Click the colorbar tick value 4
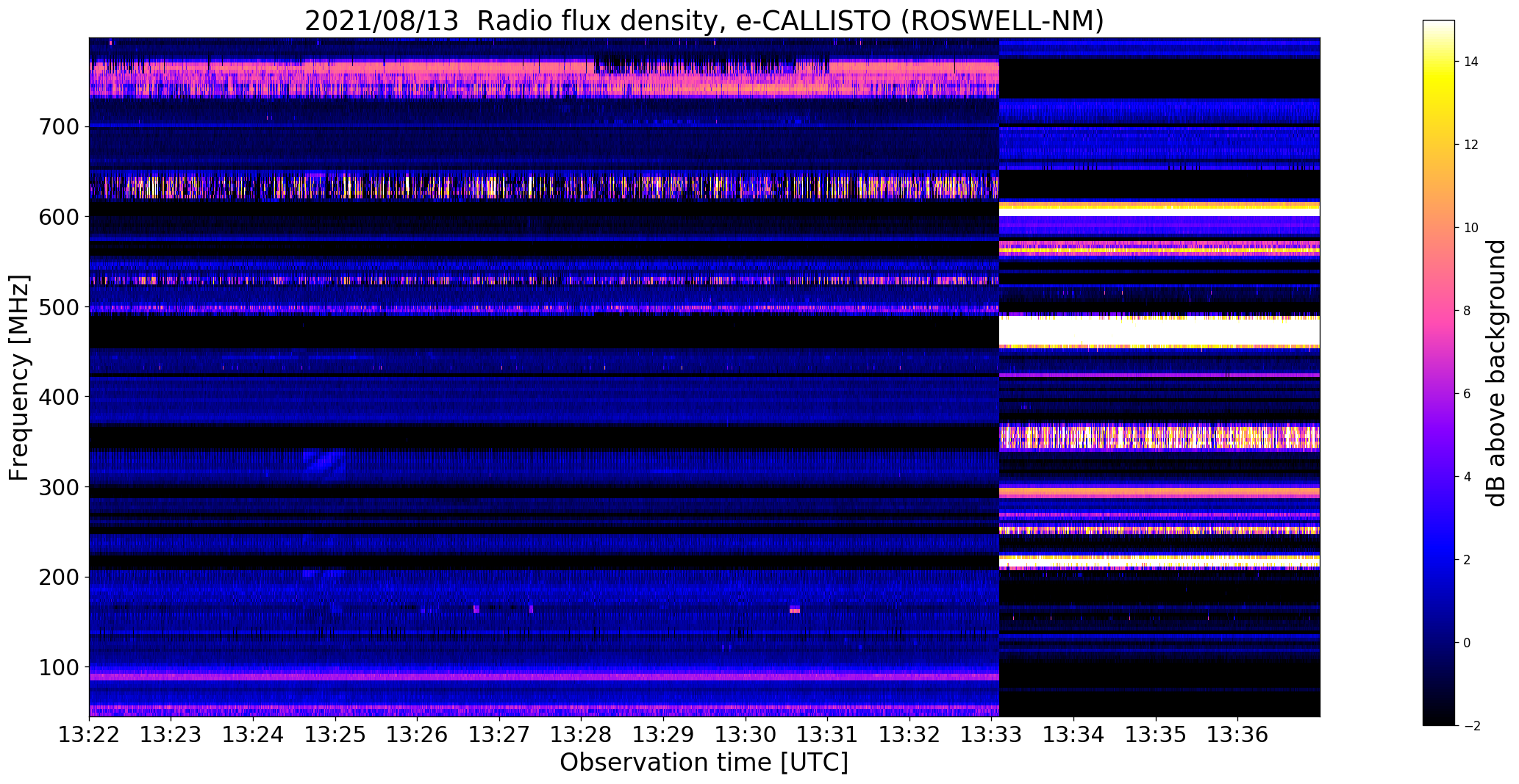The height and width of the screenshot is (784, 1519). pos(1468,477)
